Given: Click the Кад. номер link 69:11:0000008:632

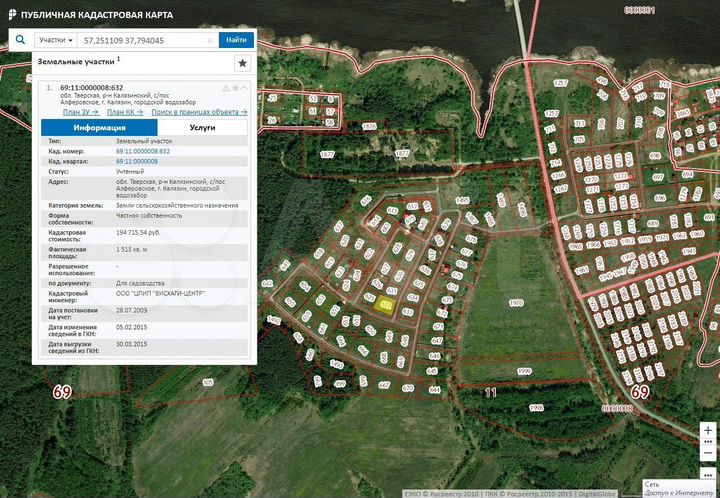Looking at the screenshot, I should (143, 151).
